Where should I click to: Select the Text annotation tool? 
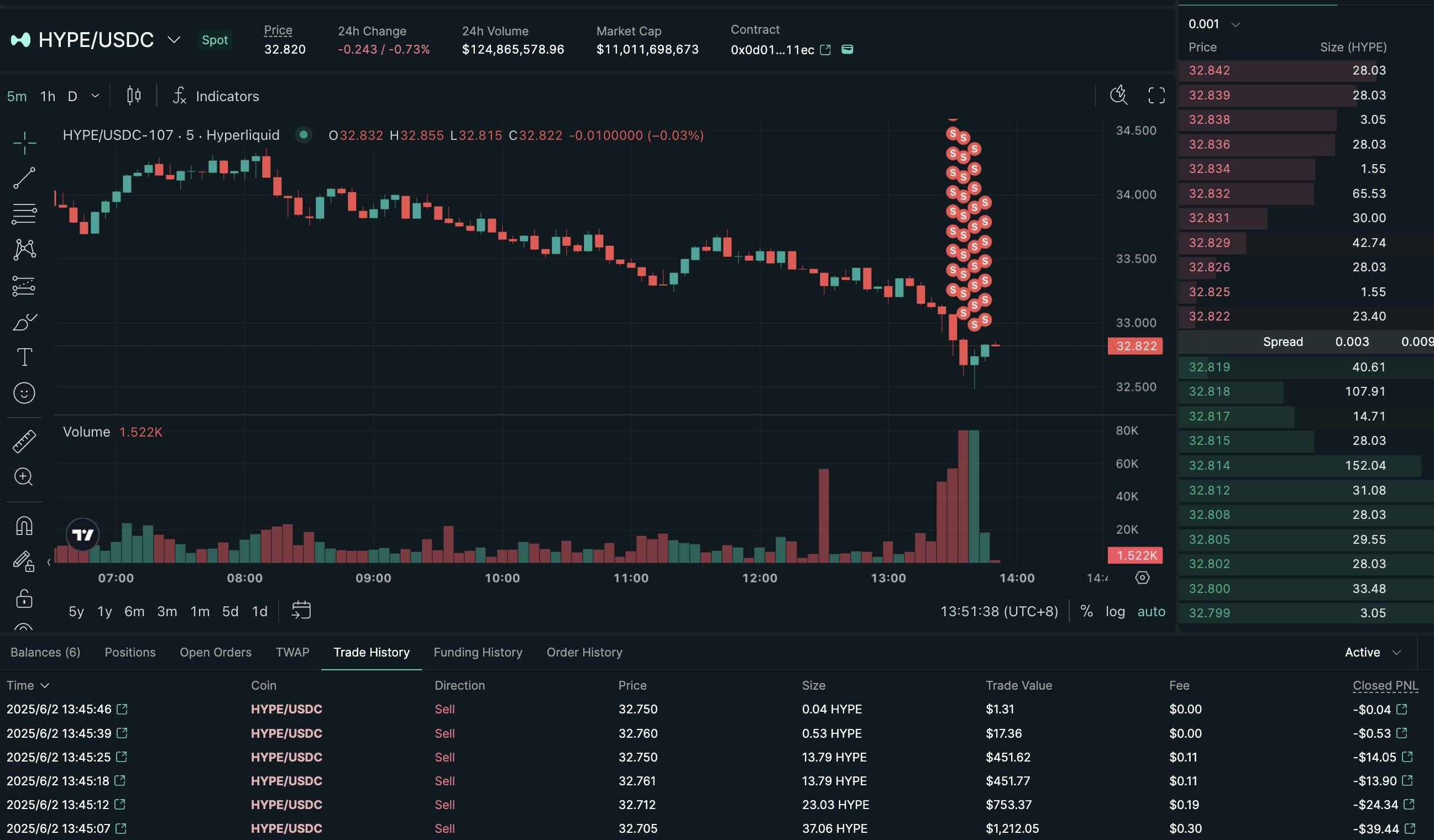tap(24, 357)
